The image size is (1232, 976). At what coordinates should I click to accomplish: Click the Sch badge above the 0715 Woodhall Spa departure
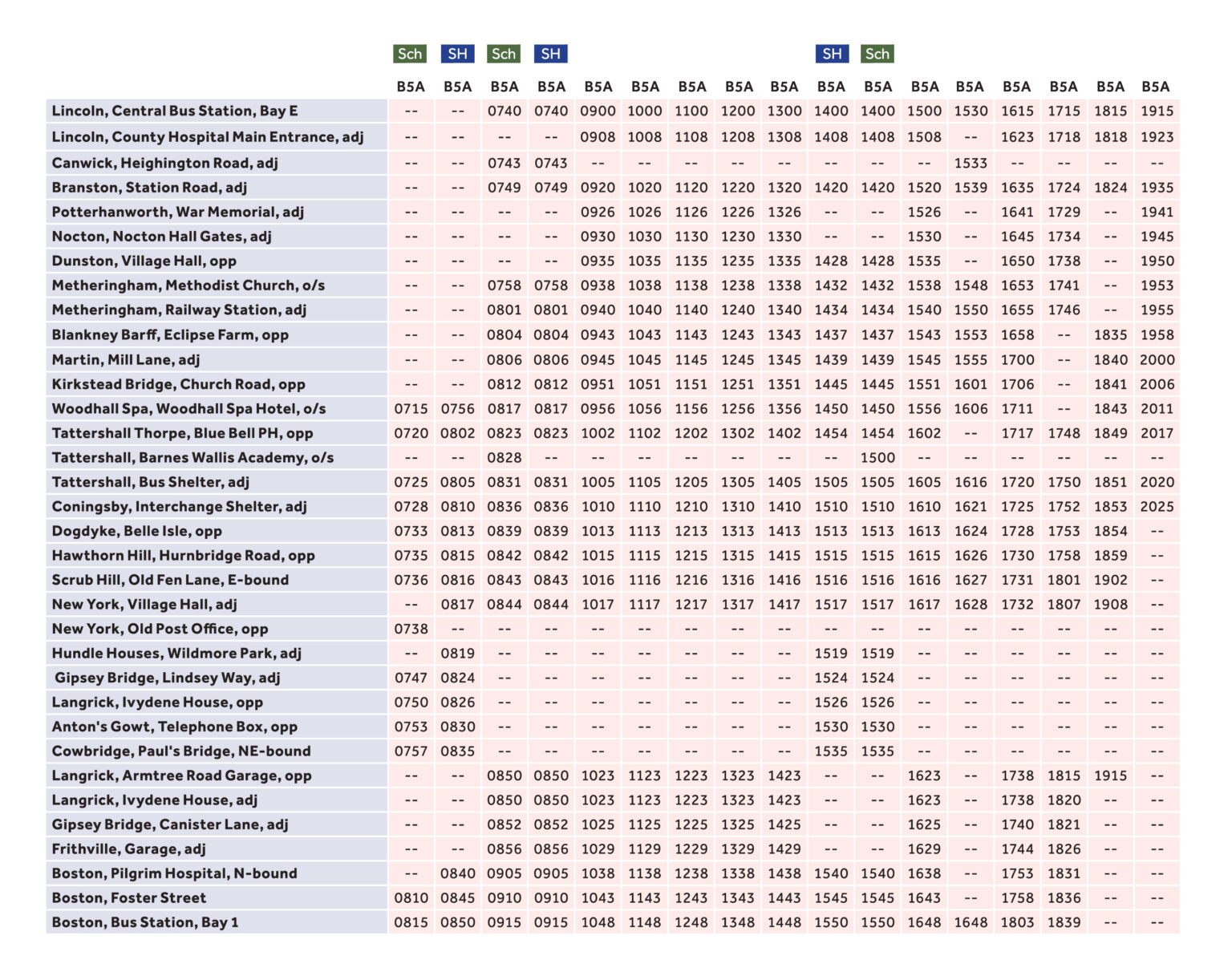(x=410, y=54)
